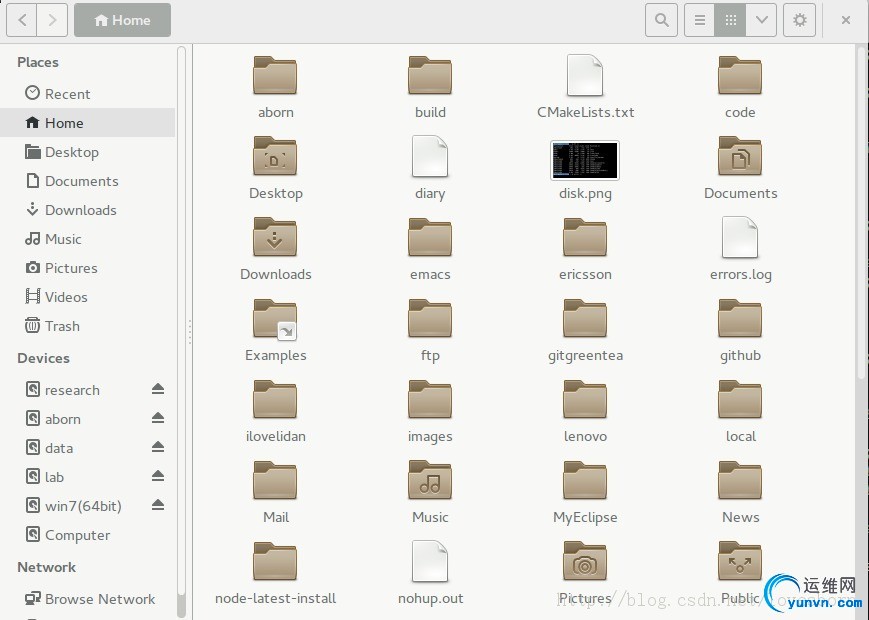Select the News folder icon

(740, 480)
